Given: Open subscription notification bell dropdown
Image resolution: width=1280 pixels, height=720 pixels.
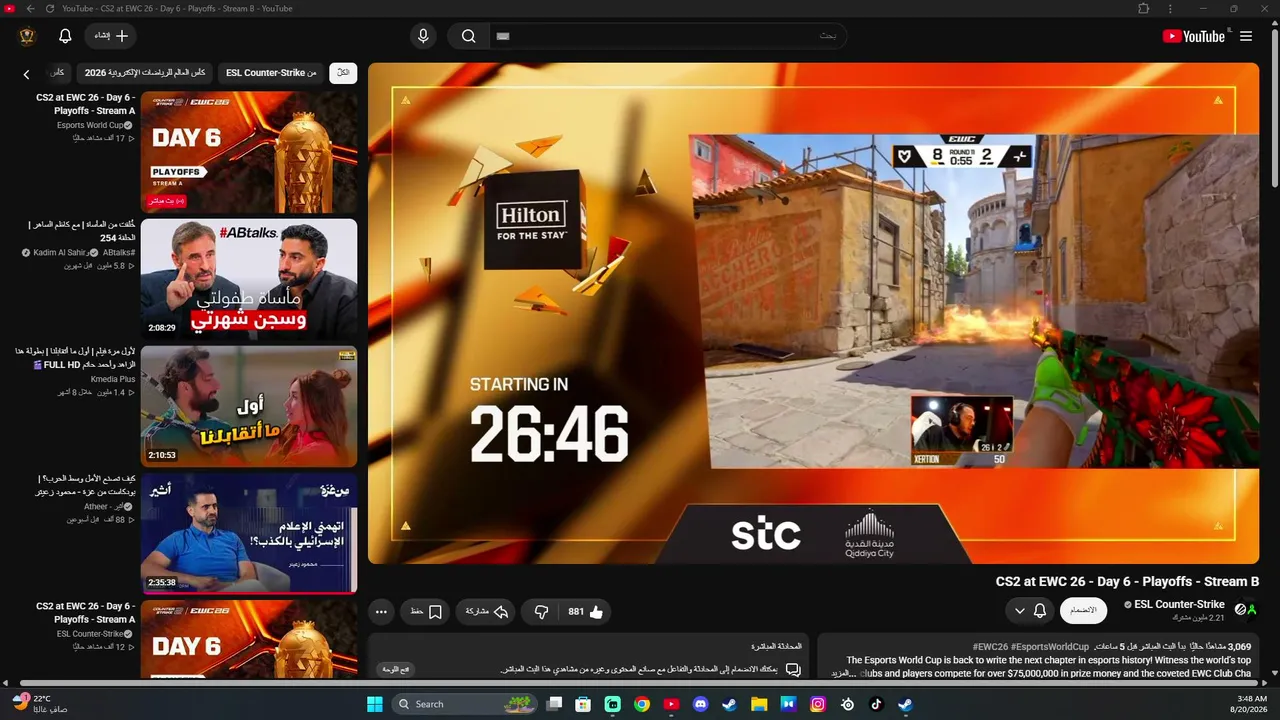Looking at the screenshot, I should tap(1030, 610).
